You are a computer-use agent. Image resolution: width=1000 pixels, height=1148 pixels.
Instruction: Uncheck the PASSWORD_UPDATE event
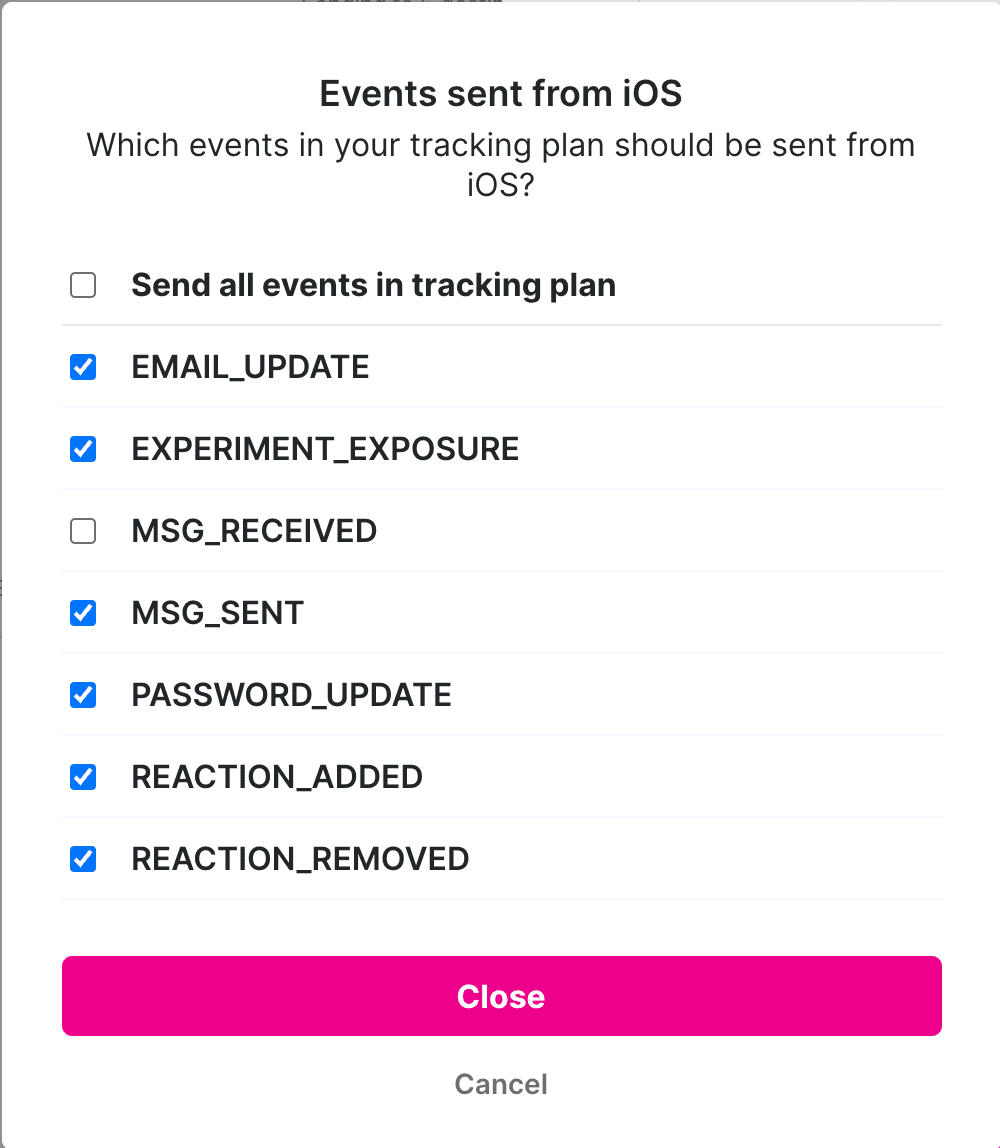click(x=83, y=695)
